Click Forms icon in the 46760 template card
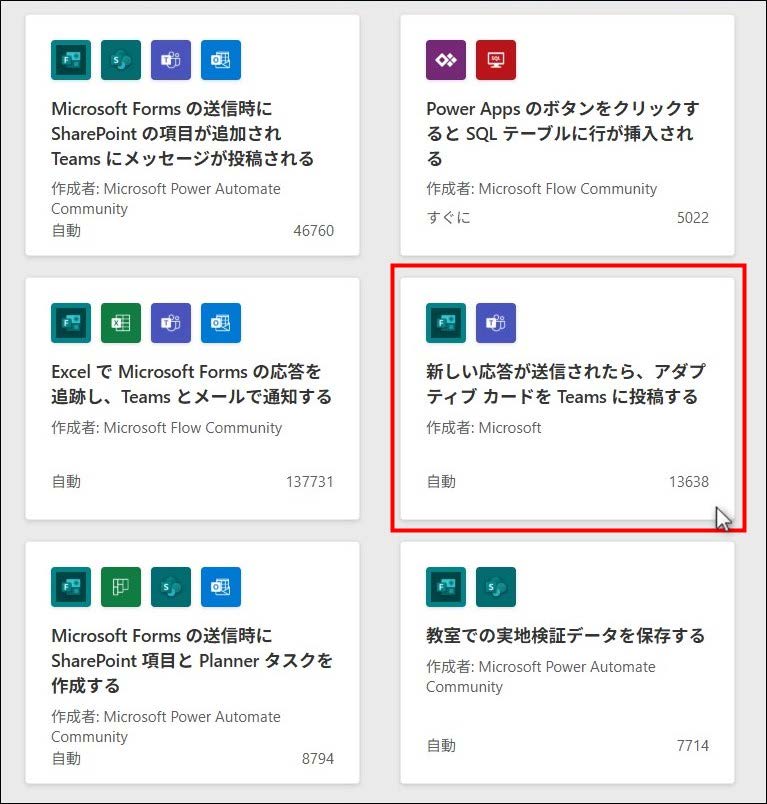Viewport: 767px width, 804px height. point(71,60)
